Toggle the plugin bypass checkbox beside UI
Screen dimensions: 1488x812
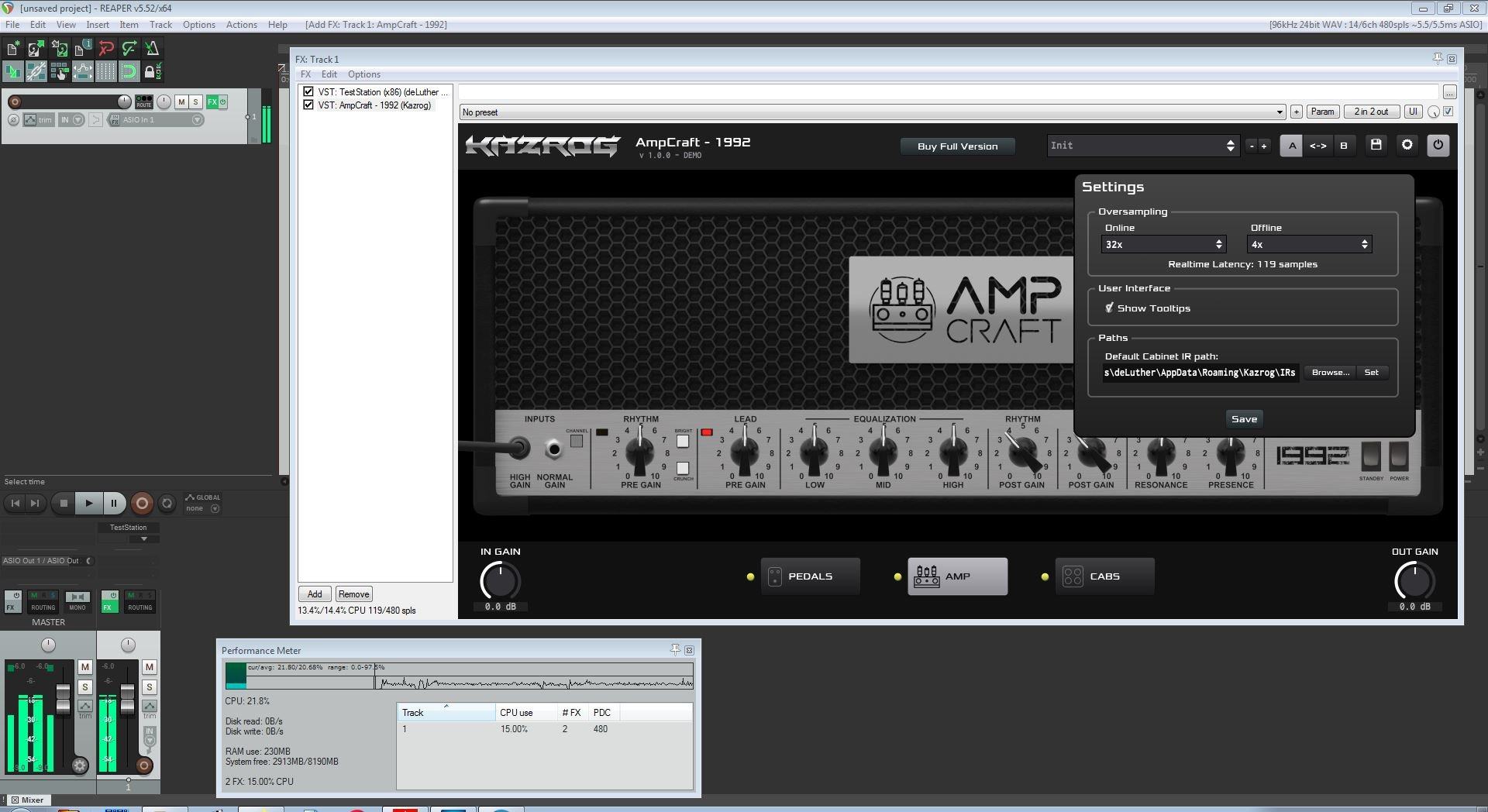[x=1448, y=112]
